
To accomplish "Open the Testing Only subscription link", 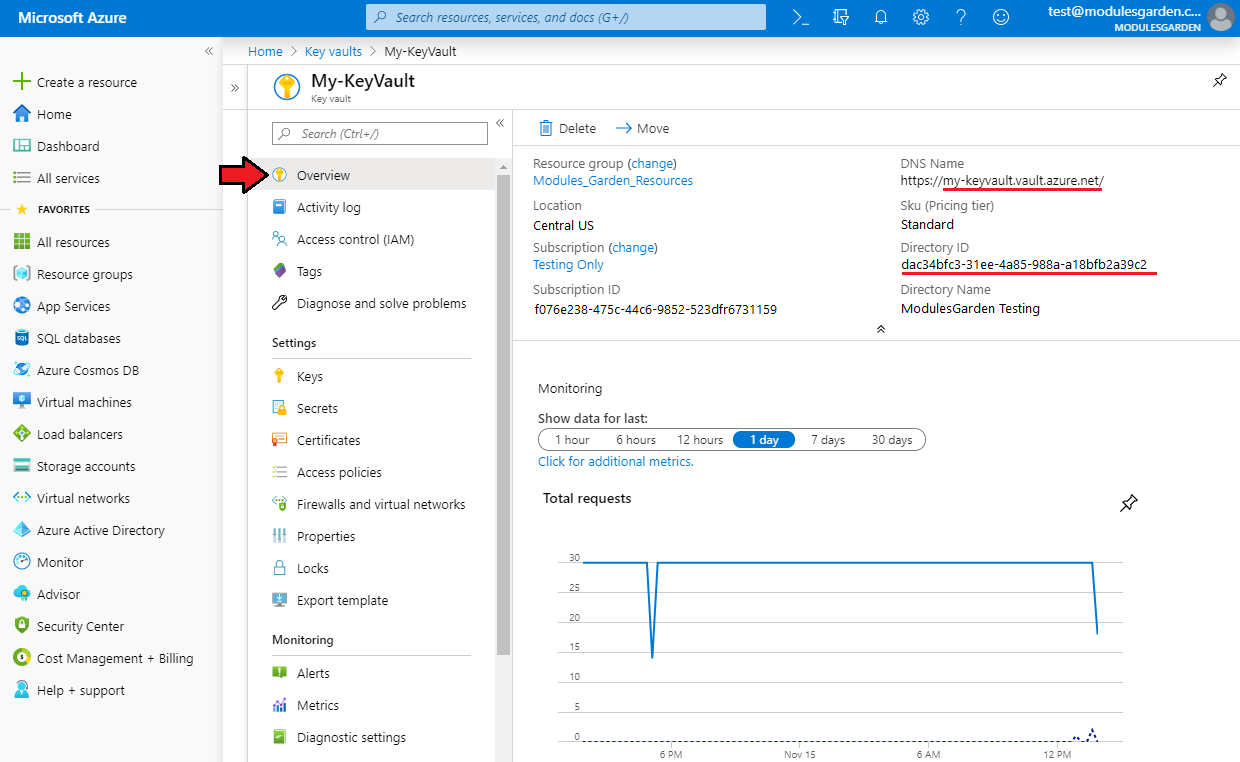I will pyautogui.click(x=568, y=265).
